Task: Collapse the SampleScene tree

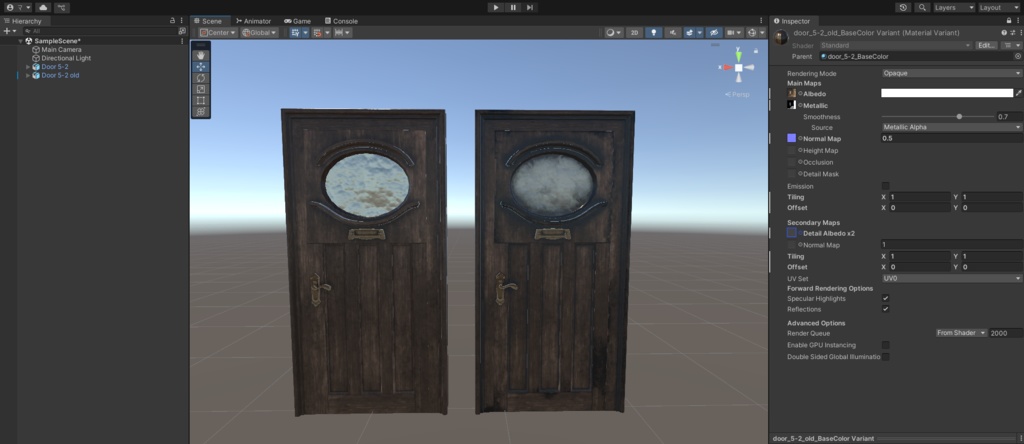Action: coord(20,40)
